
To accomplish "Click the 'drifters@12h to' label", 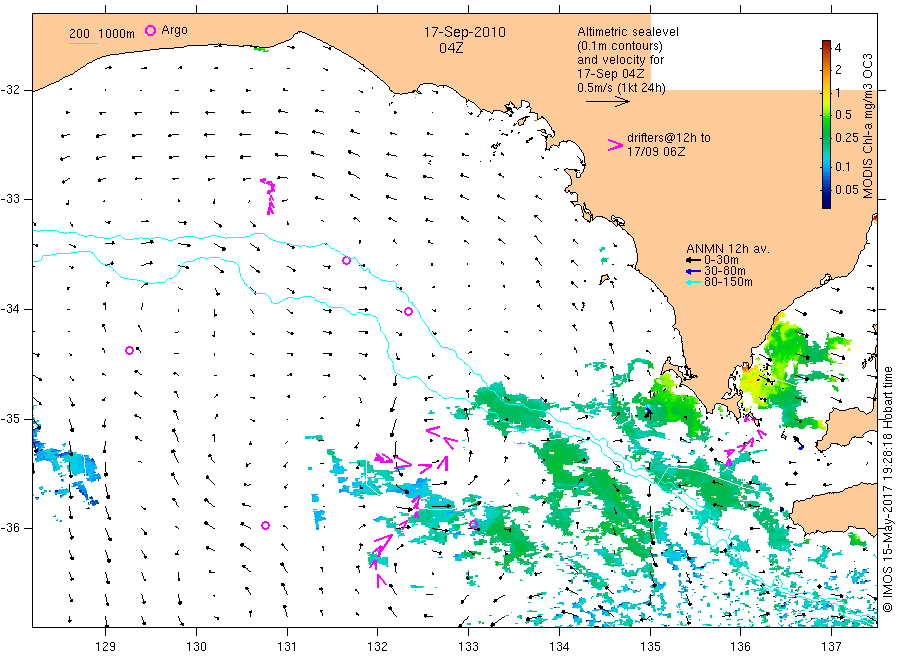I will click(x=669, y=138).
